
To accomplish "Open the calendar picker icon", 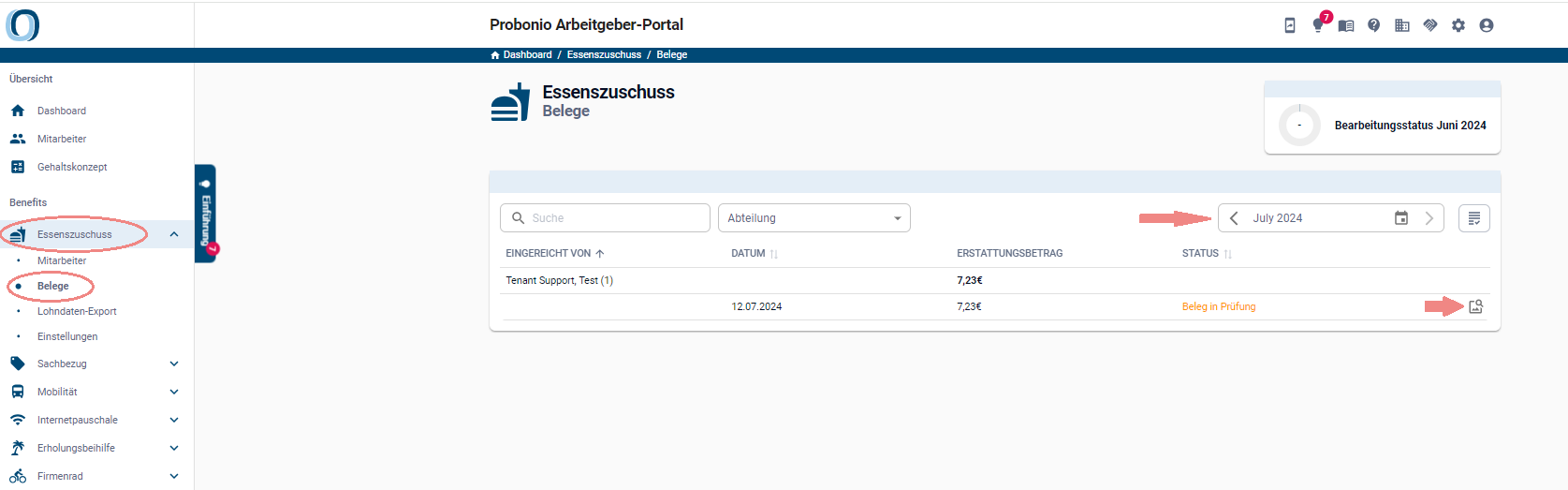I will coord(1401,218).
